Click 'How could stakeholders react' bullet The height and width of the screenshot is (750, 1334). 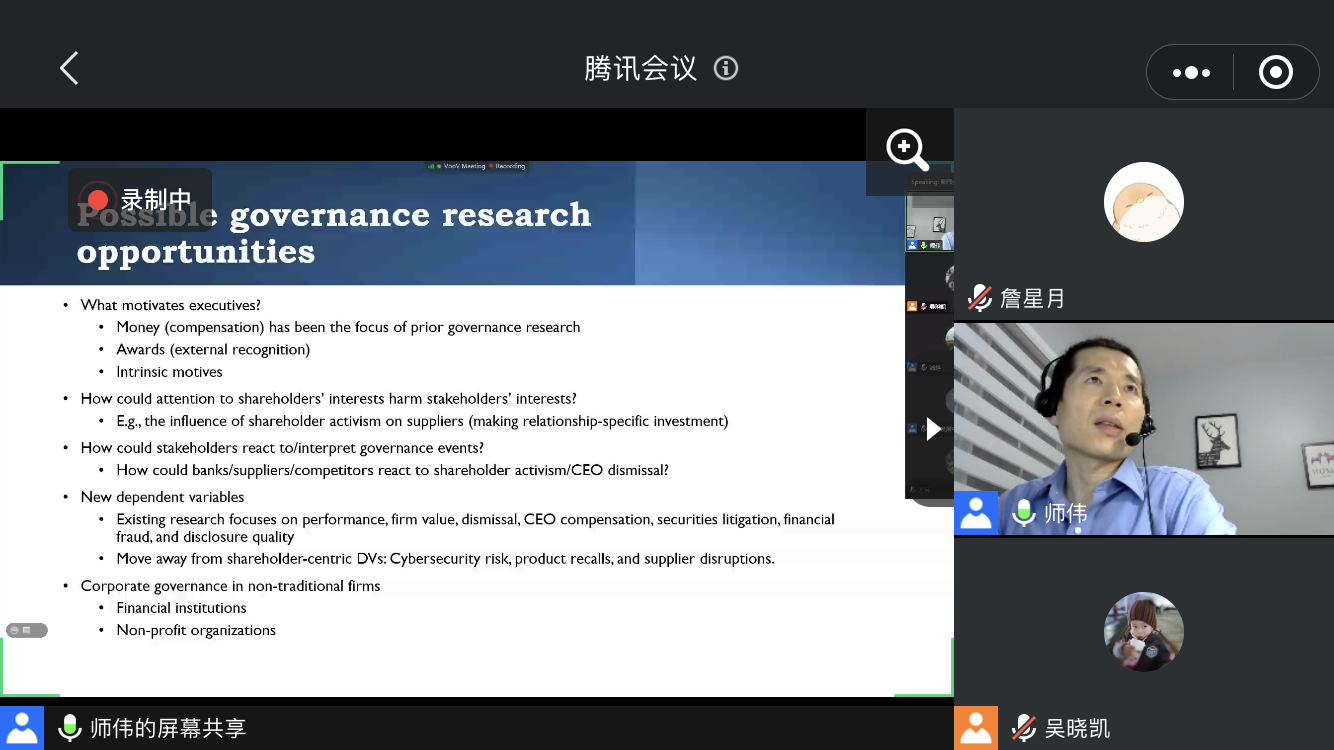tap(282, 448)
